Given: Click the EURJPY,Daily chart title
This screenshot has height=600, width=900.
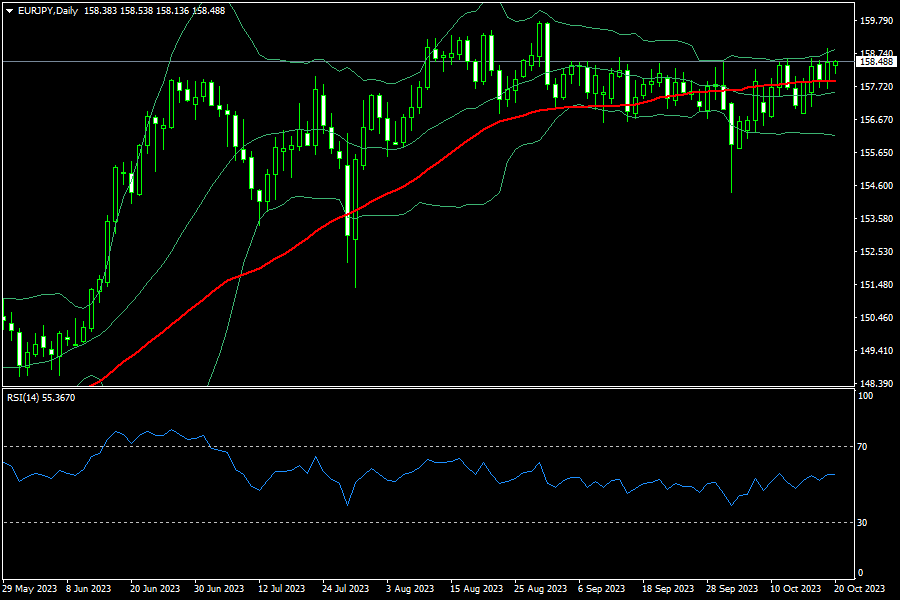Looking at the screenshot, I should tap(48, 10).
